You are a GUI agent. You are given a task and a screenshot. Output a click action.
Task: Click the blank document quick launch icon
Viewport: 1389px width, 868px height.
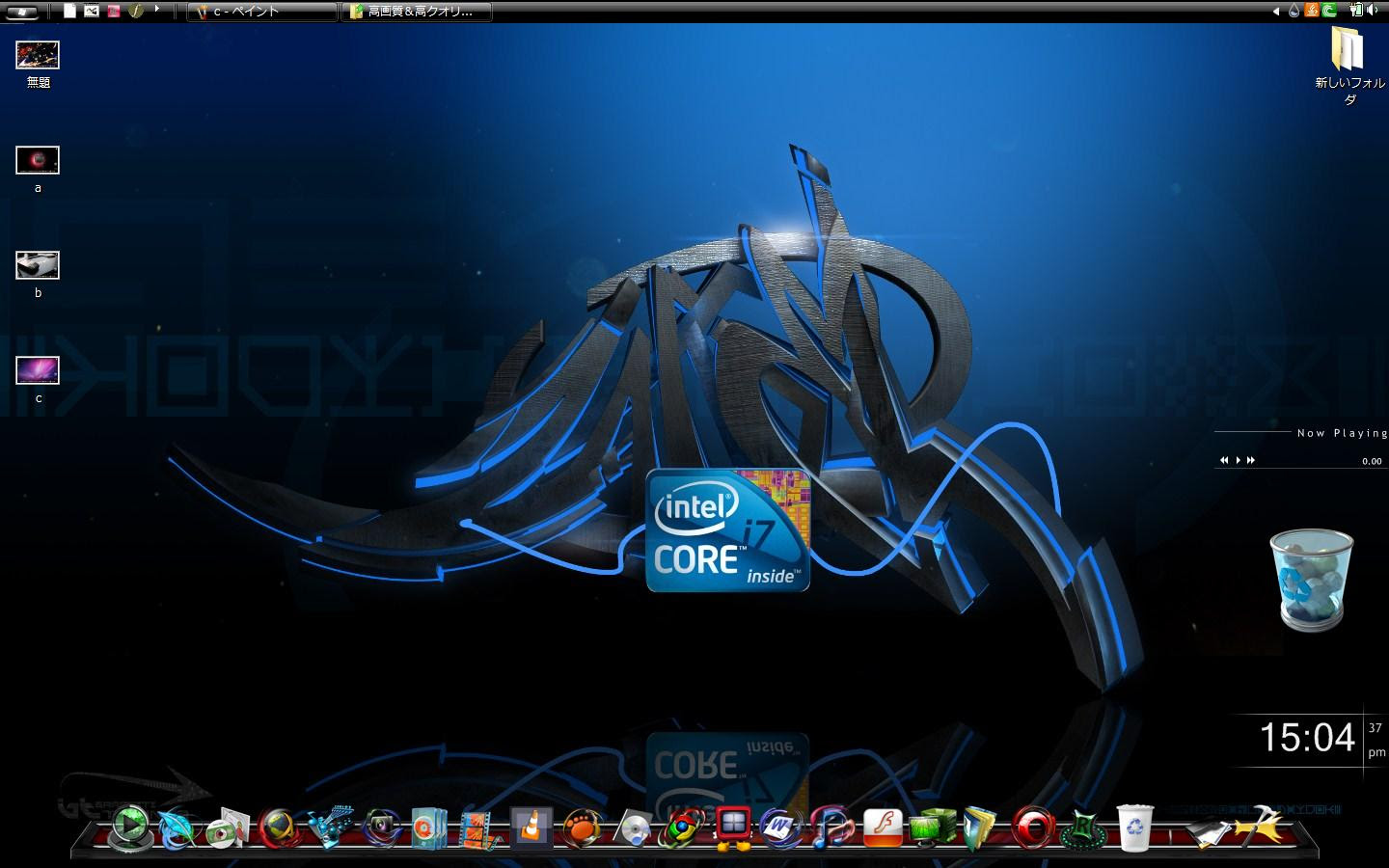[69, 12]
